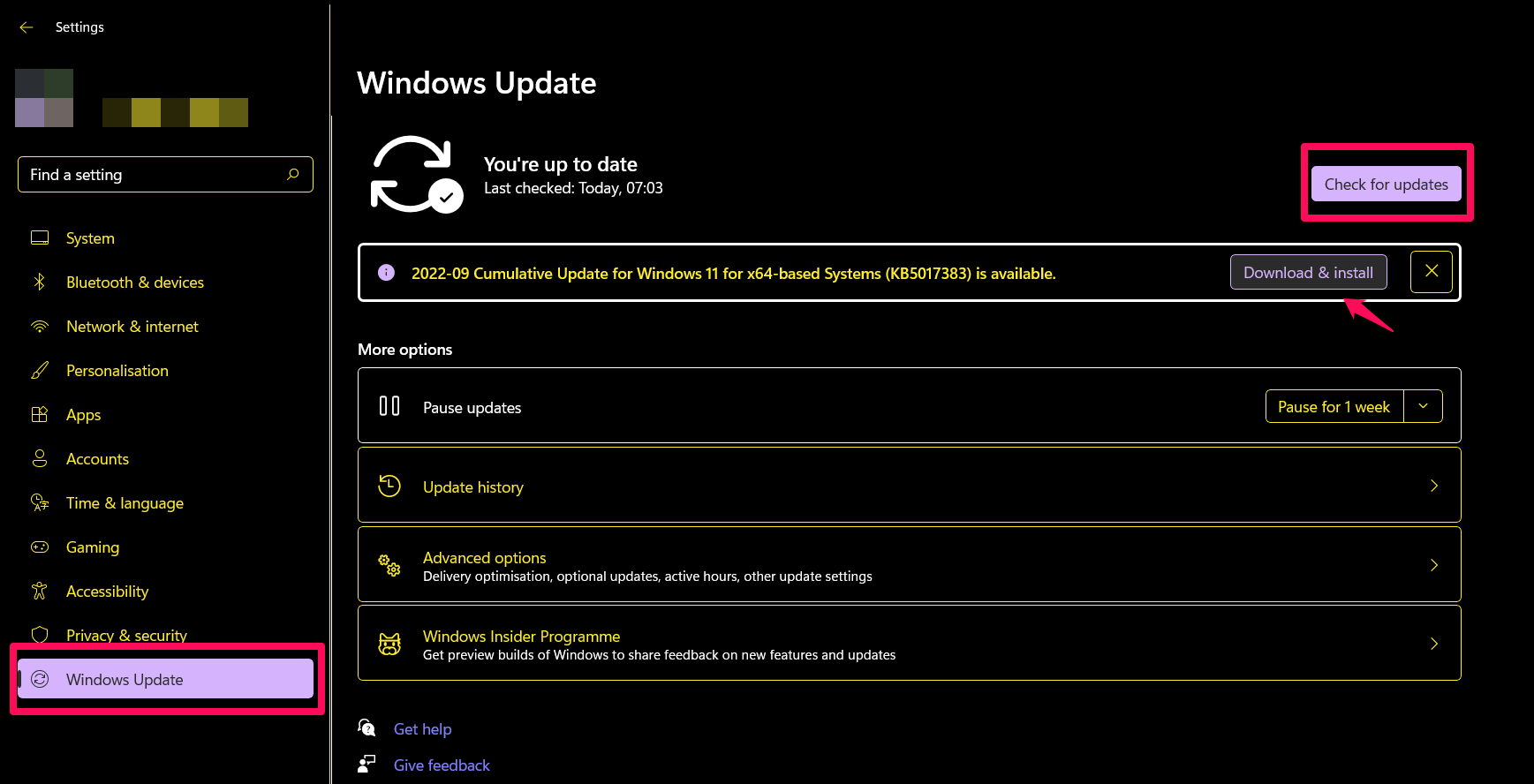
Task: Click the Get help headset icon
Action: click(366, 727)
